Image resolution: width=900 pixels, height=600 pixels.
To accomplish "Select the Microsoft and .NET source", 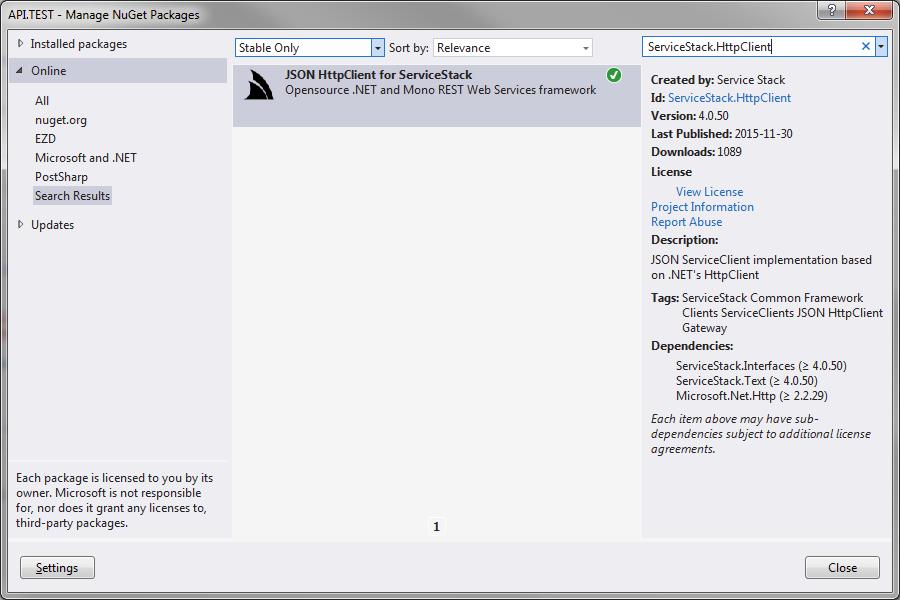I will pyautogui.click(x=86, y=158).
